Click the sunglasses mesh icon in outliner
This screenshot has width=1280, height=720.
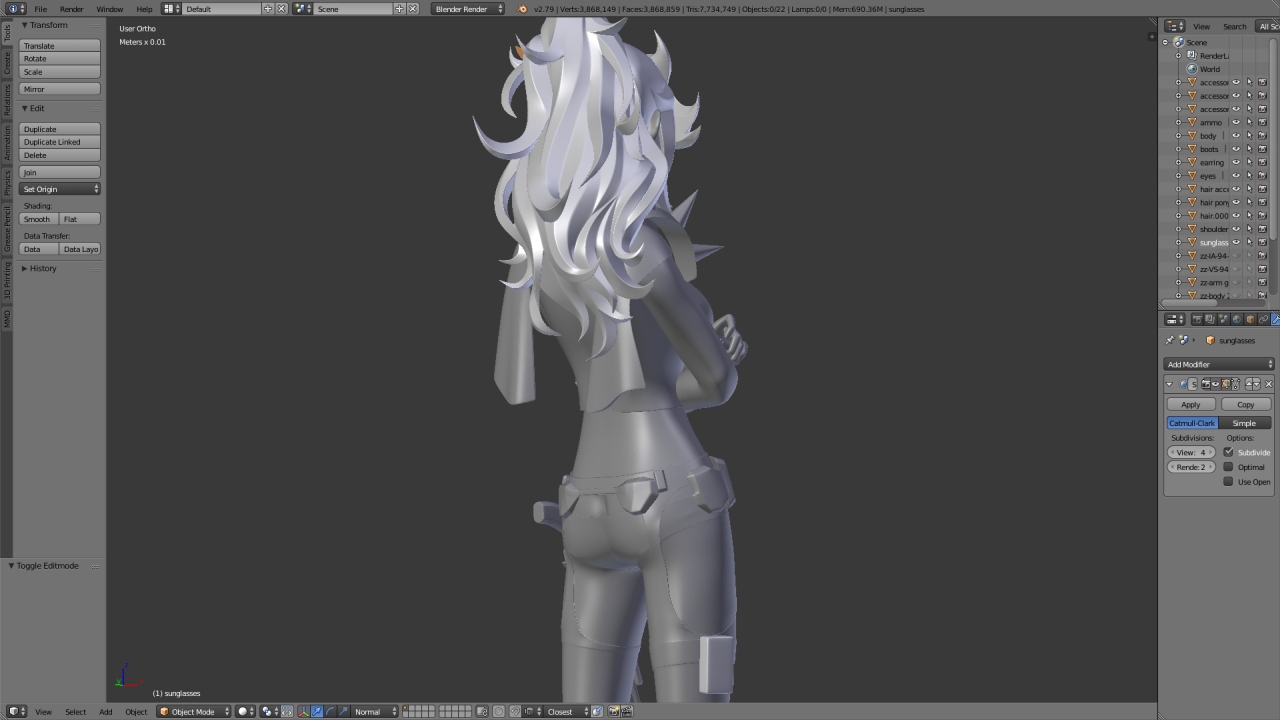coord(1192,242)
